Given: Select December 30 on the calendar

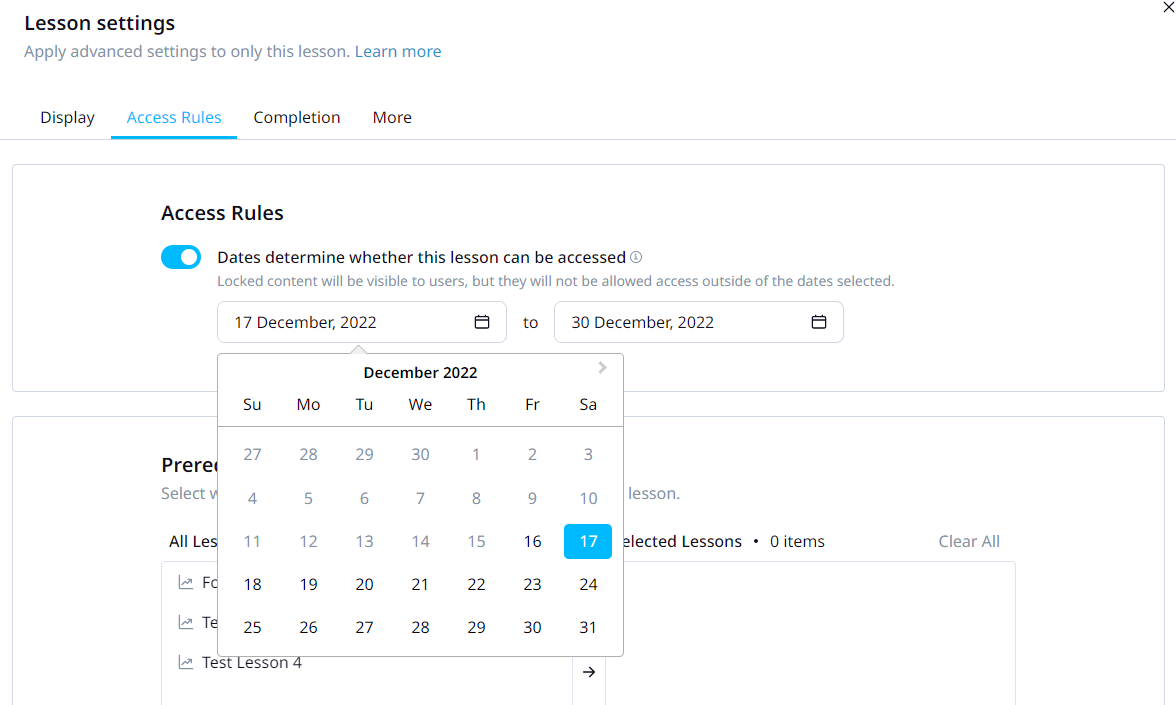Looking at the screenshot, I should point(532,627).
